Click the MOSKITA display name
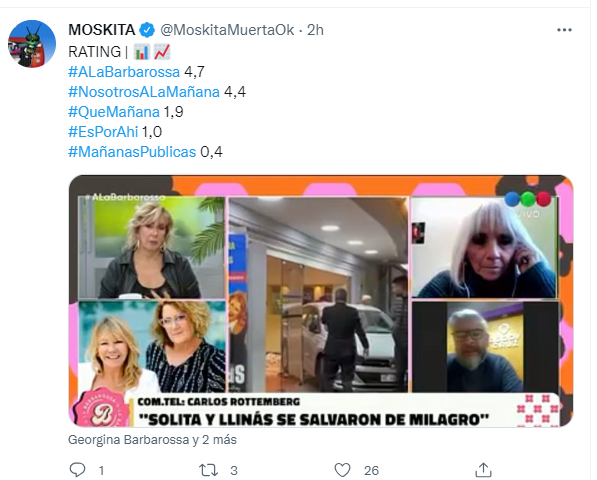The image size is (597, 480). coord(102,30)
